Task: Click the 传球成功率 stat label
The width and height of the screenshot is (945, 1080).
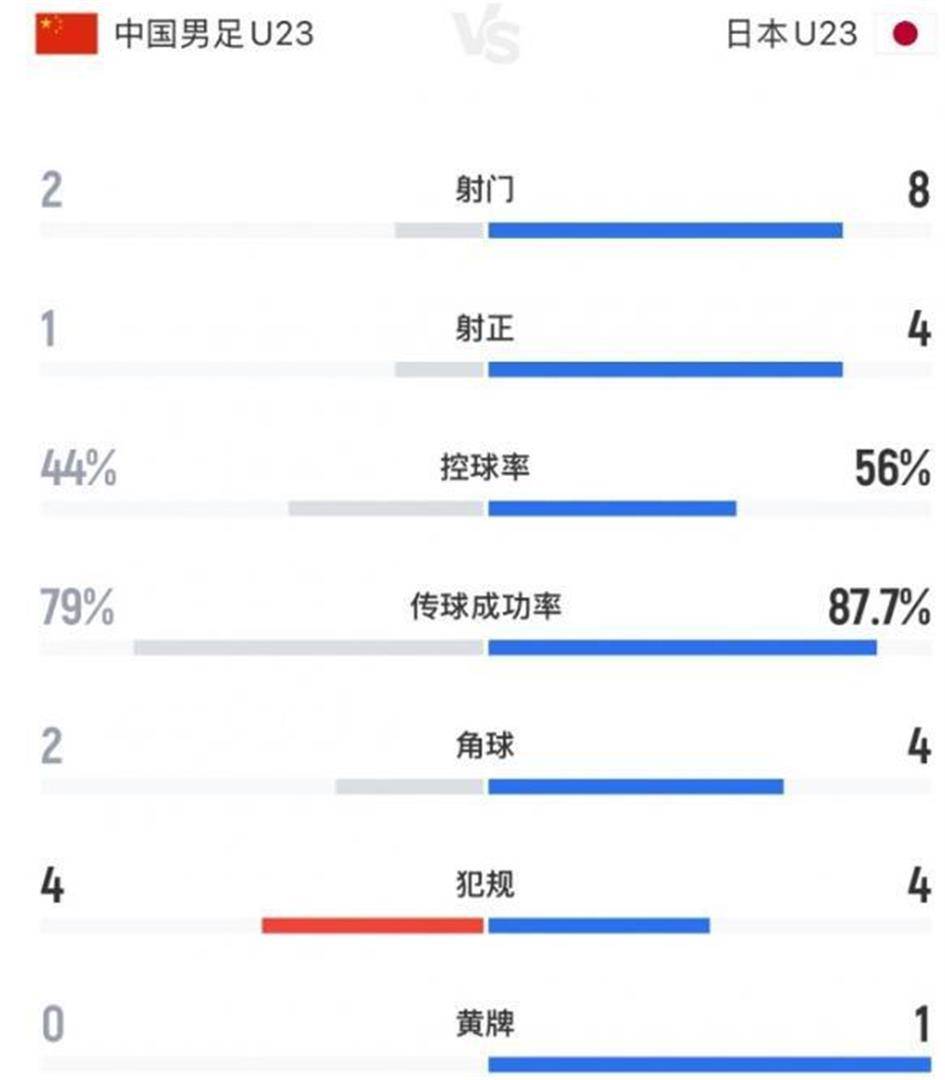Action: coord(485,605)
